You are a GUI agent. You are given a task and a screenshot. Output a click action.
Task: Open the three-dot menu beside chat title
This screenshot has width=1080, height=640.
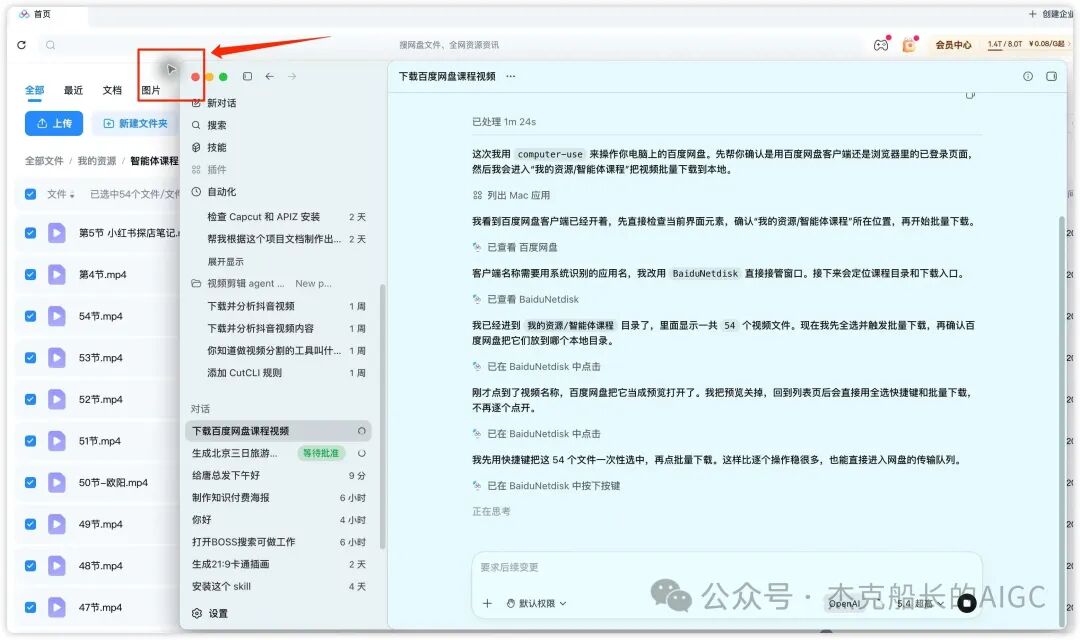[510, 76]
